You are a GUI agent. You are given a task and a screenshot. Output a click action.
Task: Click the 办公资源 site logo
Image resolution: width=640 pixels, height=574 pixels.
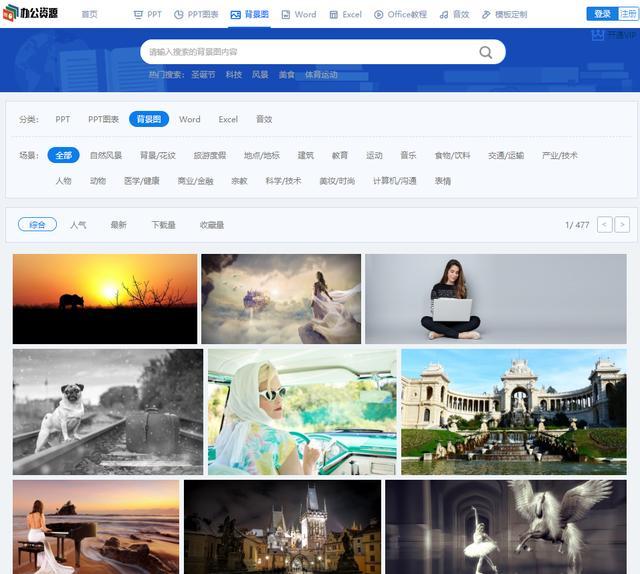click(33, 15)
